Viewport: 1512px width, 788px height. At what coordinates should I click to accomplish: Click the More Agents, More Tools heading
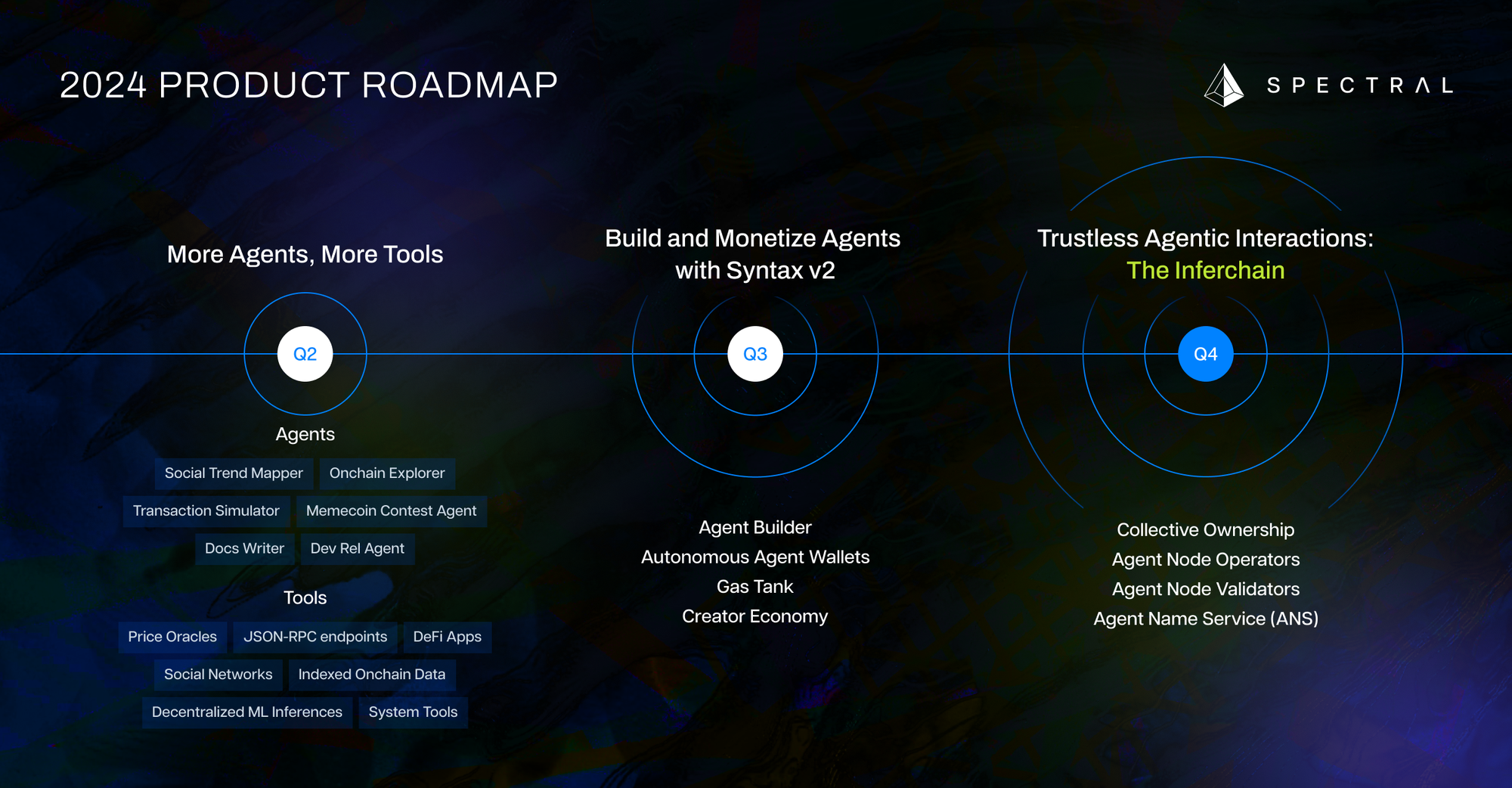click(x=305, y=254)
